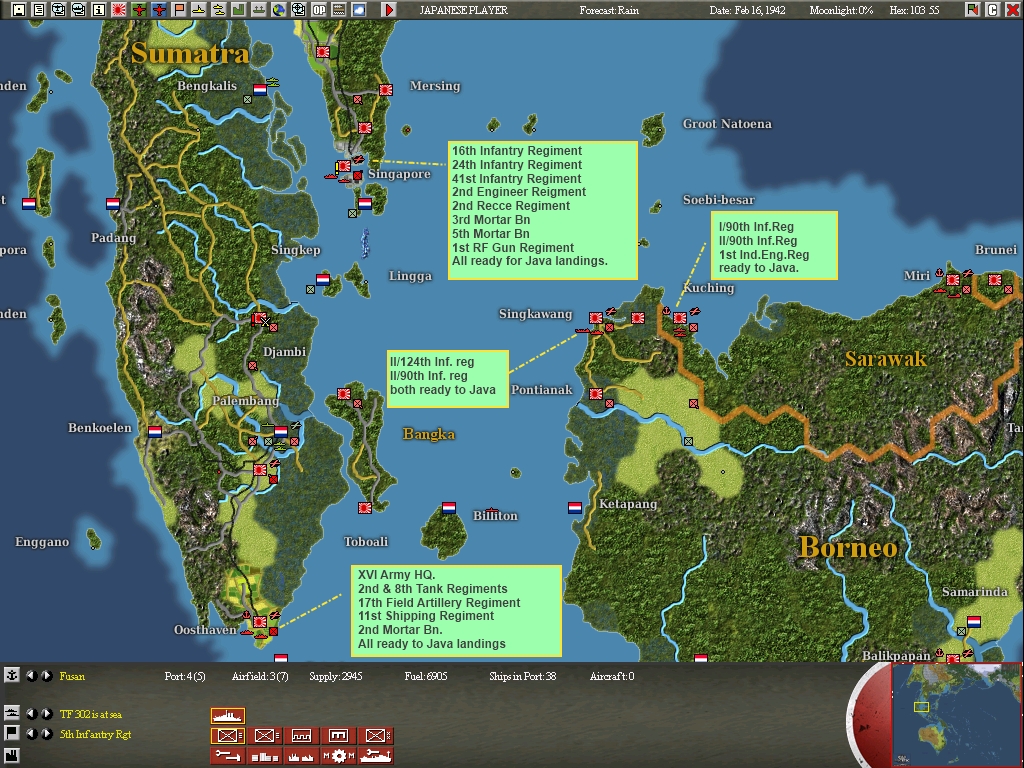
Task: Go to previous task force arrow
Action: point(31,714)
